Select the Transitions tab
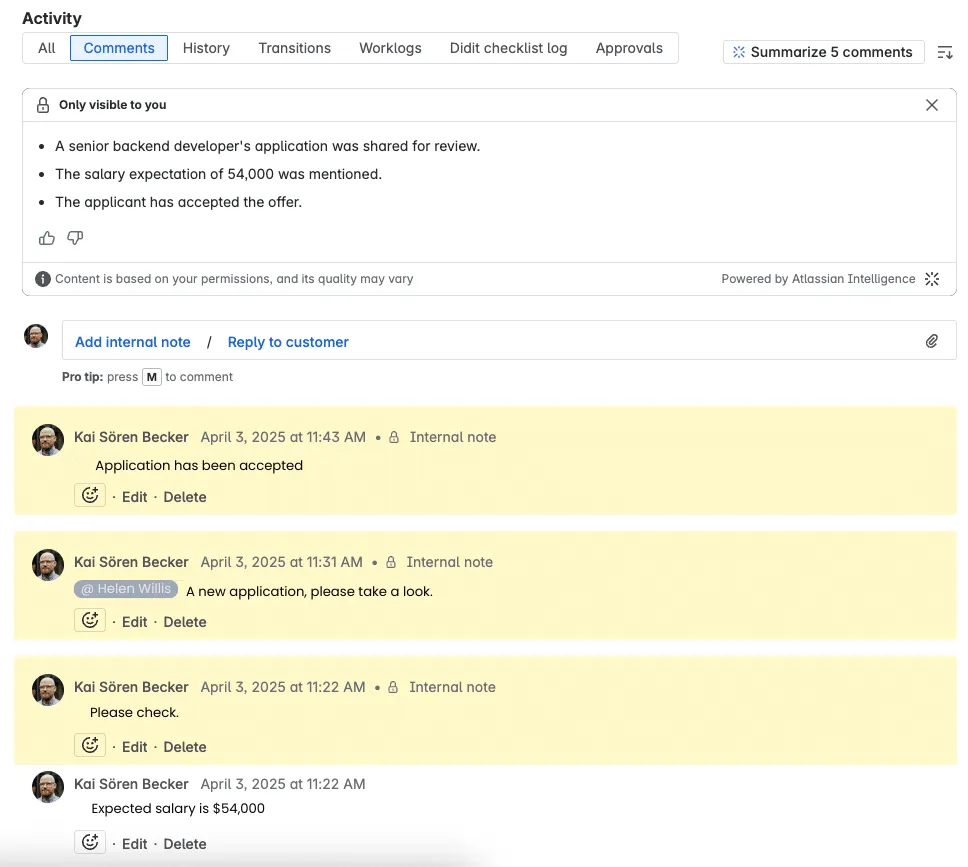 coord(294,48)
